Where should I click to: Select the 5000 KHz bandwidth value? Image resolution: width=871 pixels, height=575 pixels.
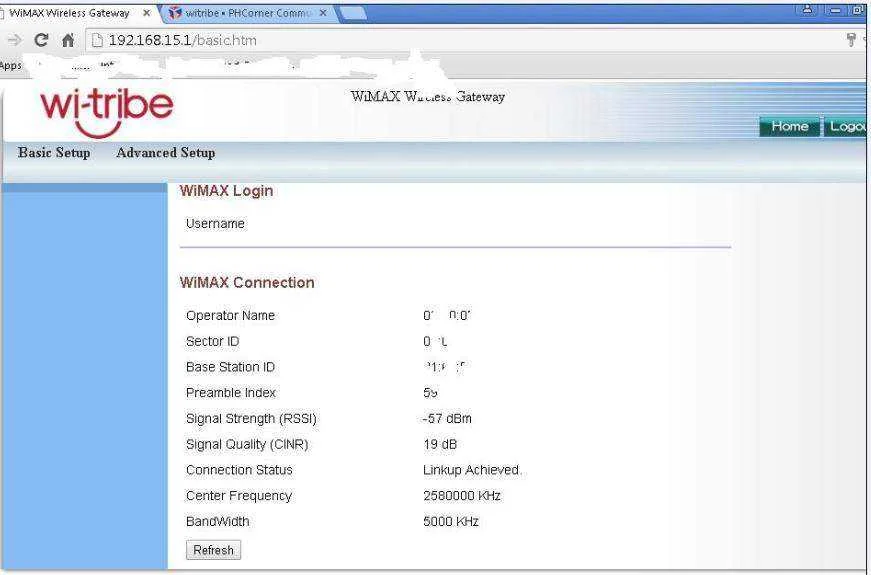(451, 522)
